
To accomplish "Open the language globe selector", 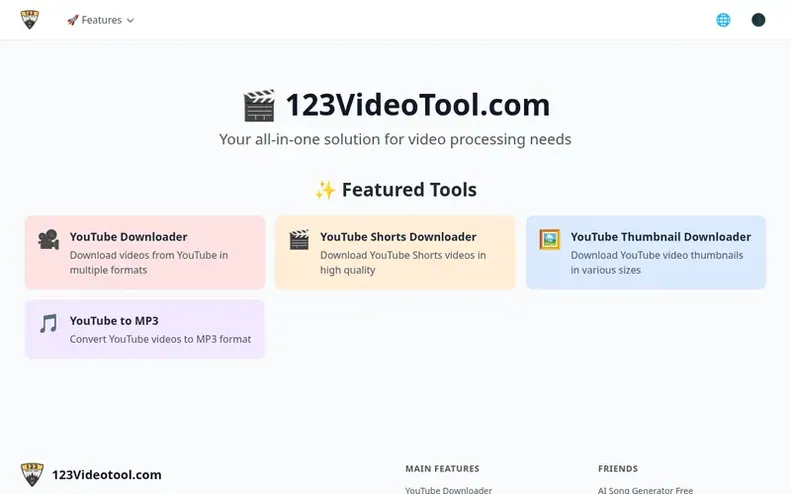I will pos(723,20).
